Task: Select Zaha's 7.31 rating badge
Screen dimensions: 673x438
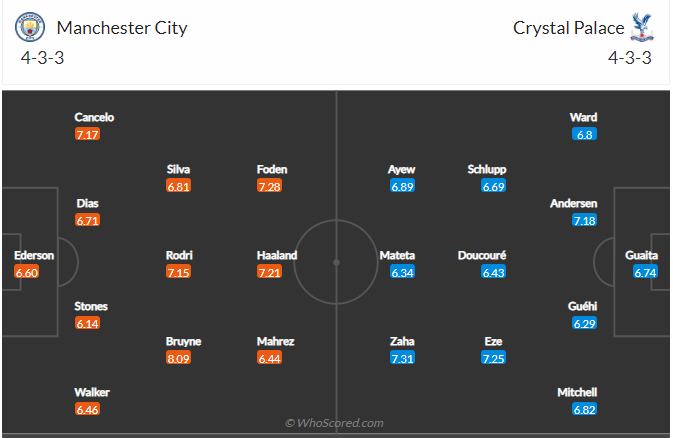Action: click(402, 357)
